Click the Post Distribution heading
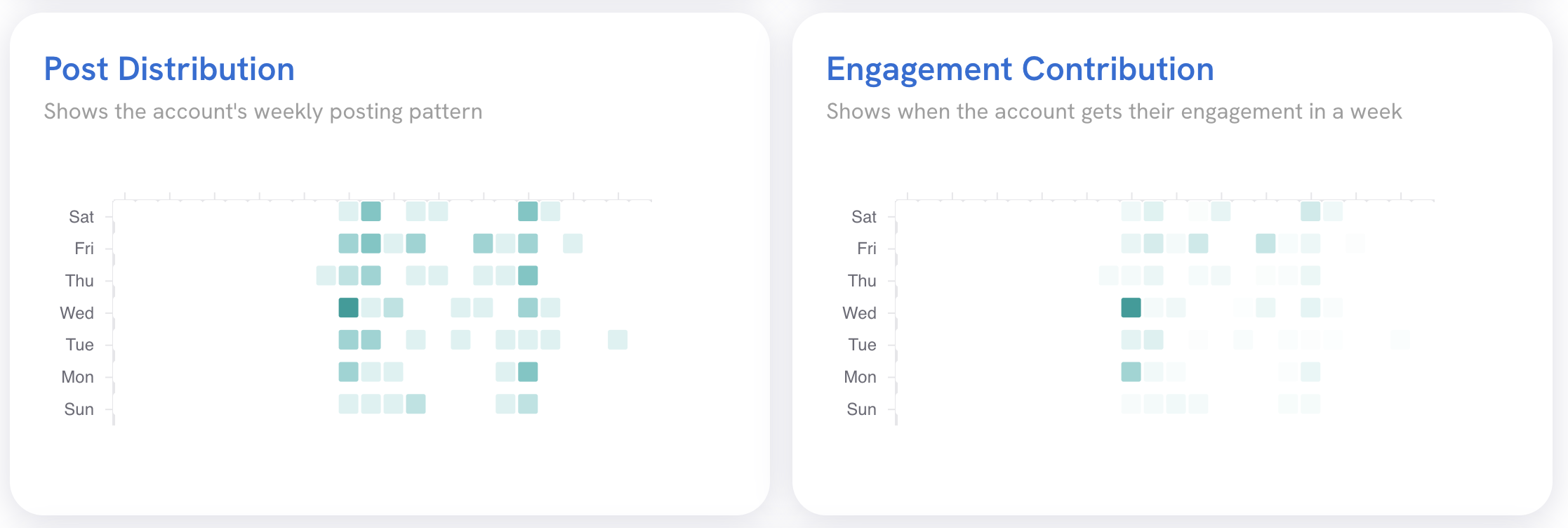Viewport: 1568px width, 528px height. (169, 70)
